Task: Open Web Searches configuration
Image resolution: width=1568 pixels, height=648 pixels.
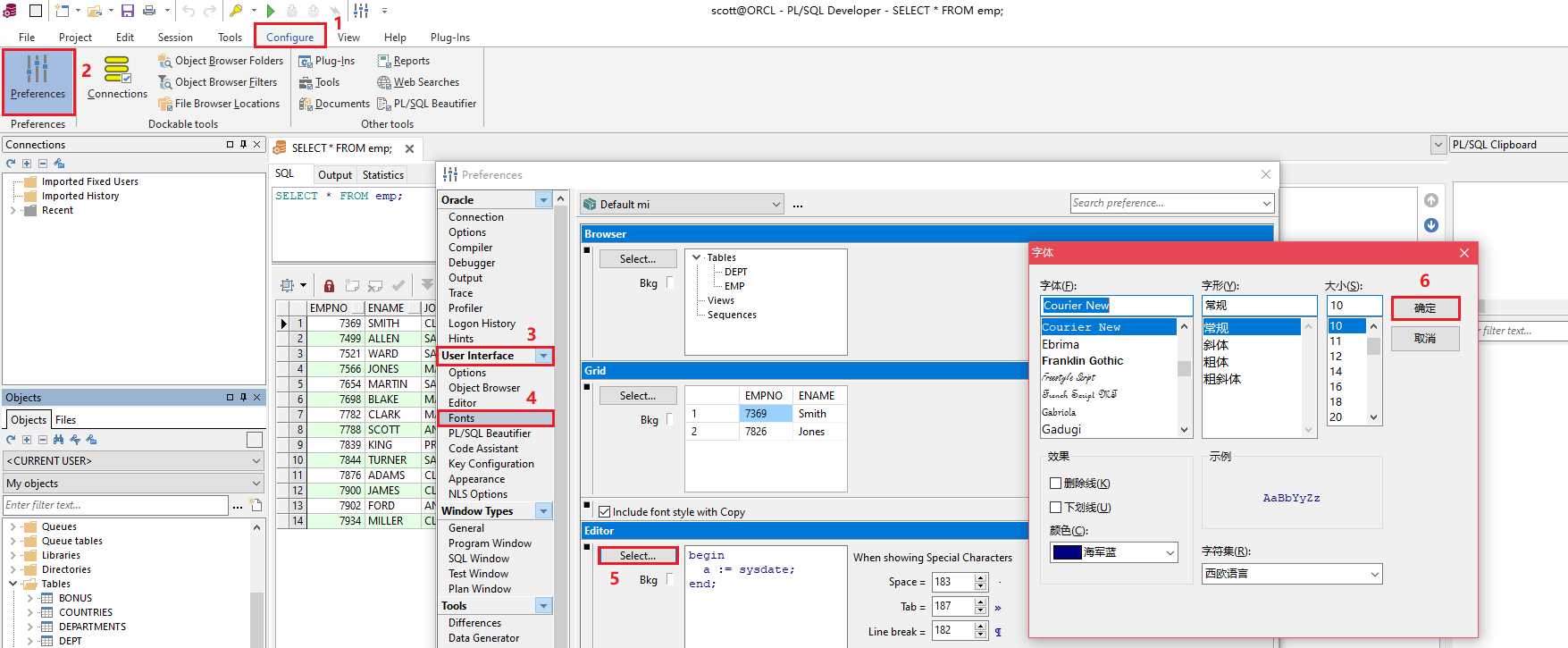Action: 418,82
